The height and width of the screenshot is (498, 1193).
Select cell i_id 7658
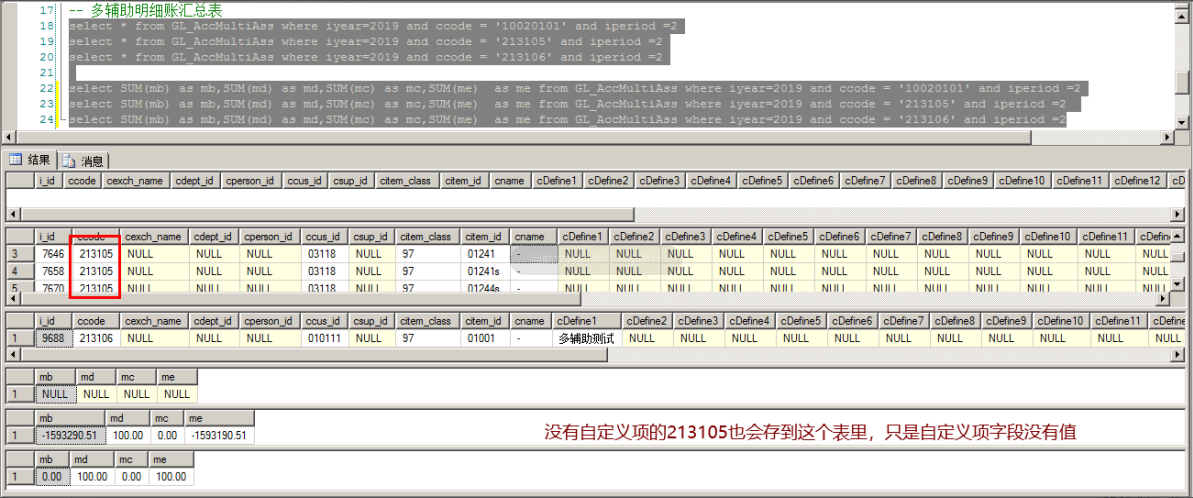tap(53, 271)
